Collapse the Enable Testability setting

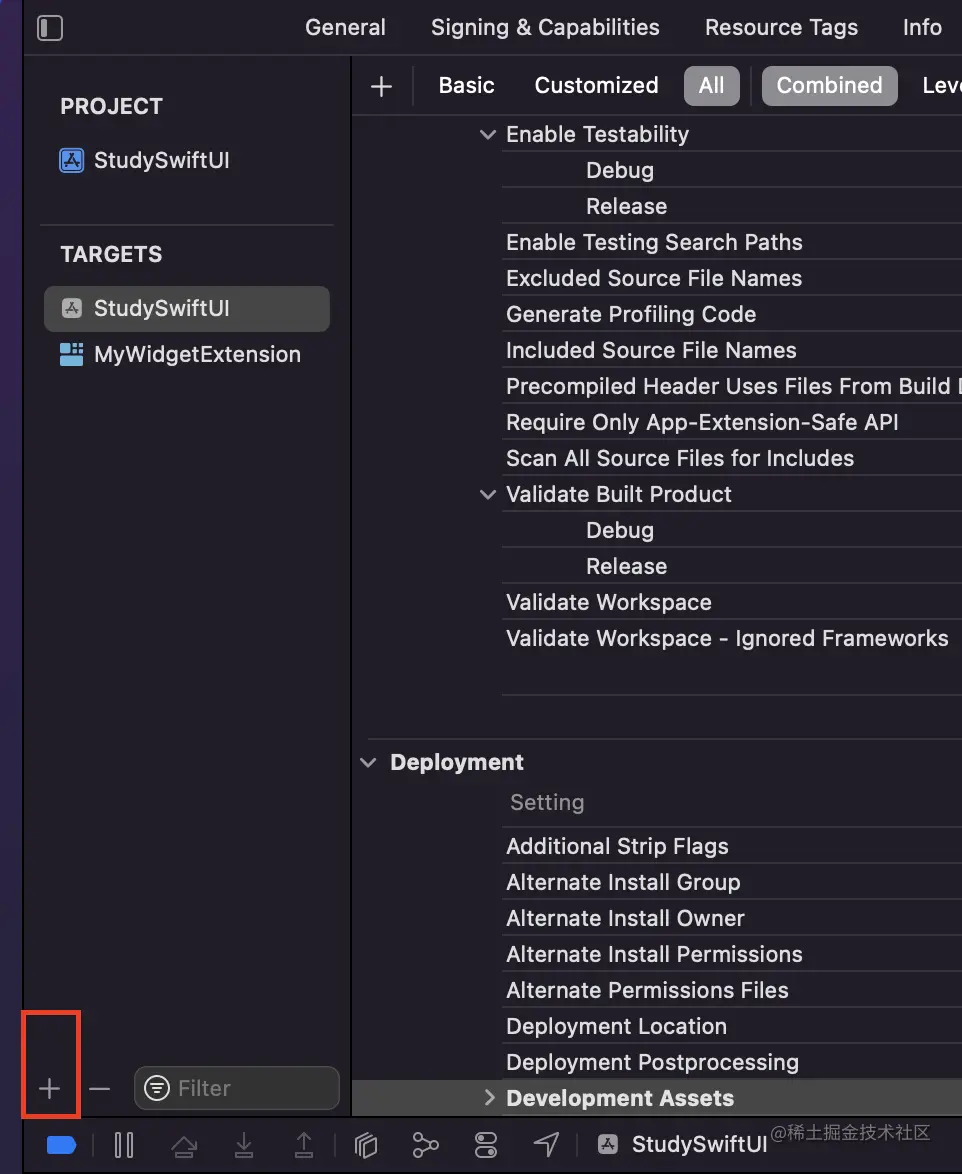pos(487,135)
